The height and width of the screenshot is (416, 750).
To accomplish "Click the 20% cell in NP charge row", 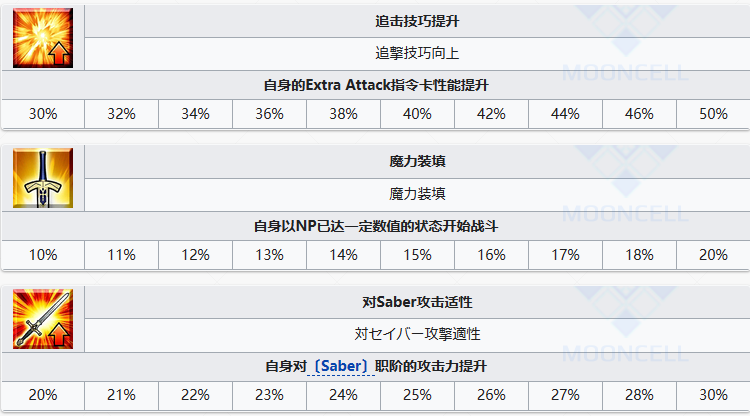I will [x=713, y=255].
